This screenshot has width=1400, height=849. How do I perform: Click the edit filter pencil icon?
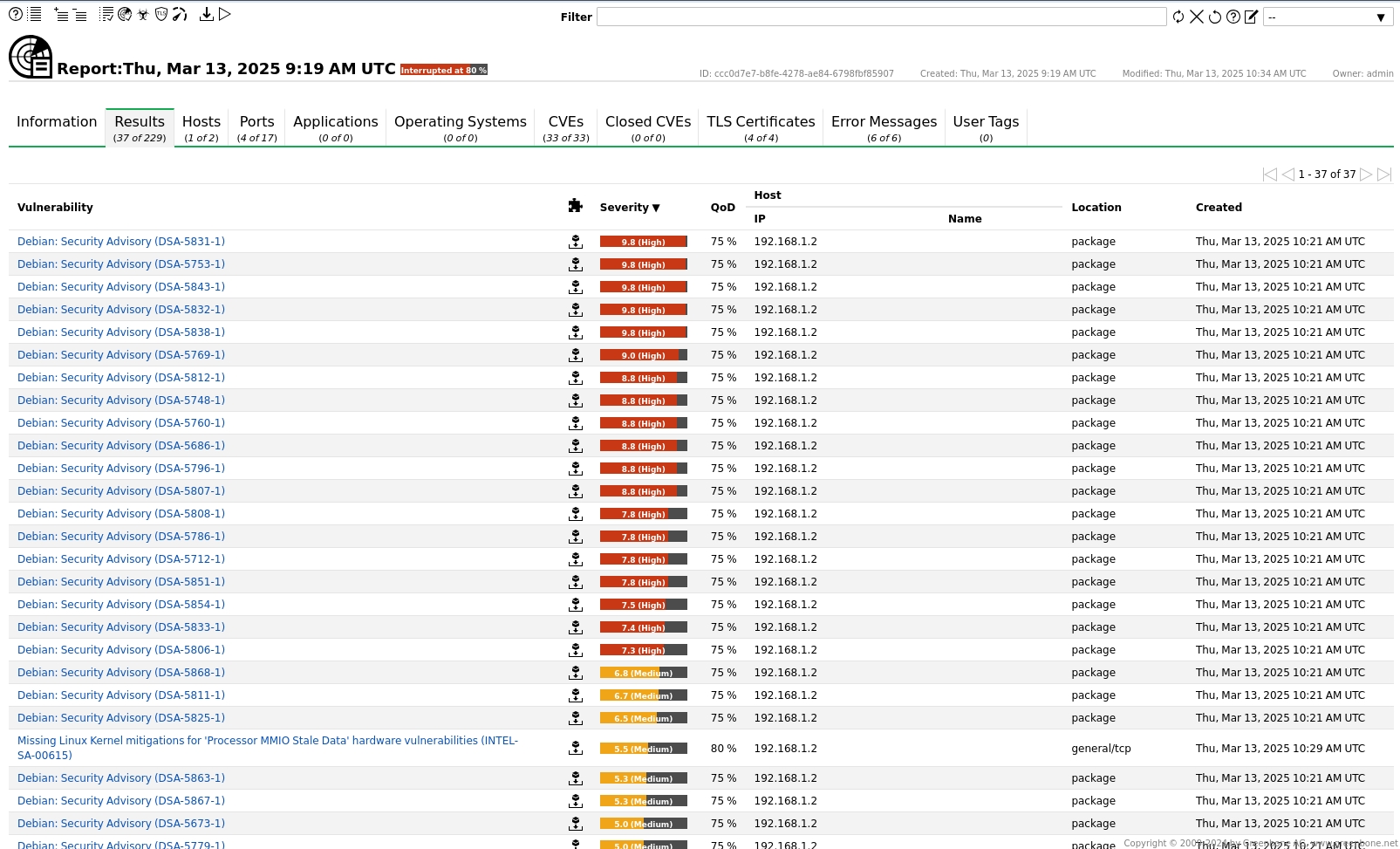[x=1252, y=17]
